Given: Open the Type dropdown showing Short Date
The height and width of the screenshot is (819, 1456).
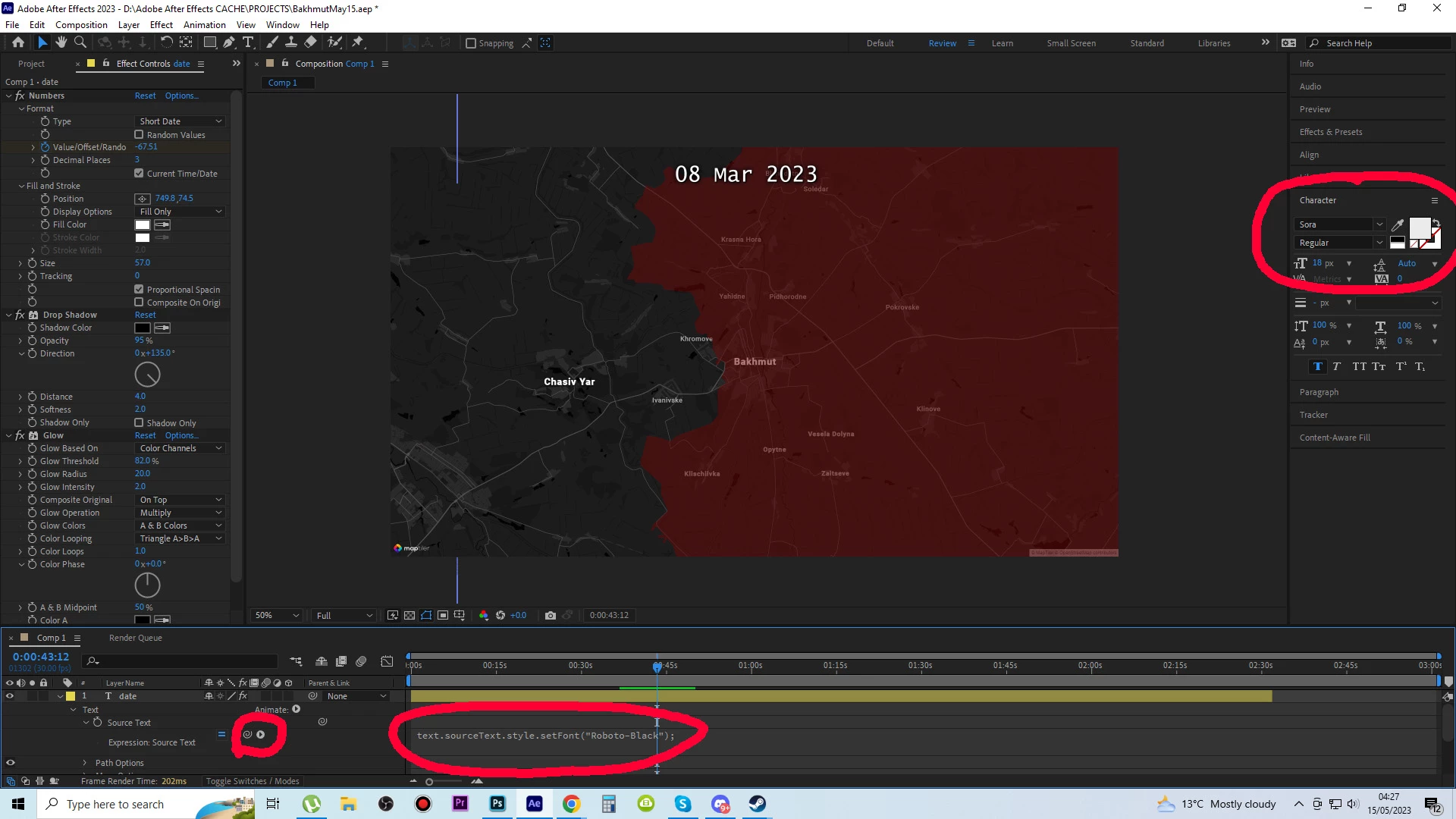Looking at the screenshot, I should 180,121.
